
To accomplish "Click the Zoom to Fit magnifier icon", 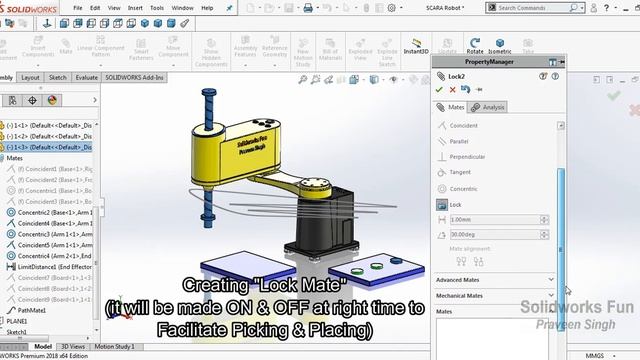I will 302,80.
